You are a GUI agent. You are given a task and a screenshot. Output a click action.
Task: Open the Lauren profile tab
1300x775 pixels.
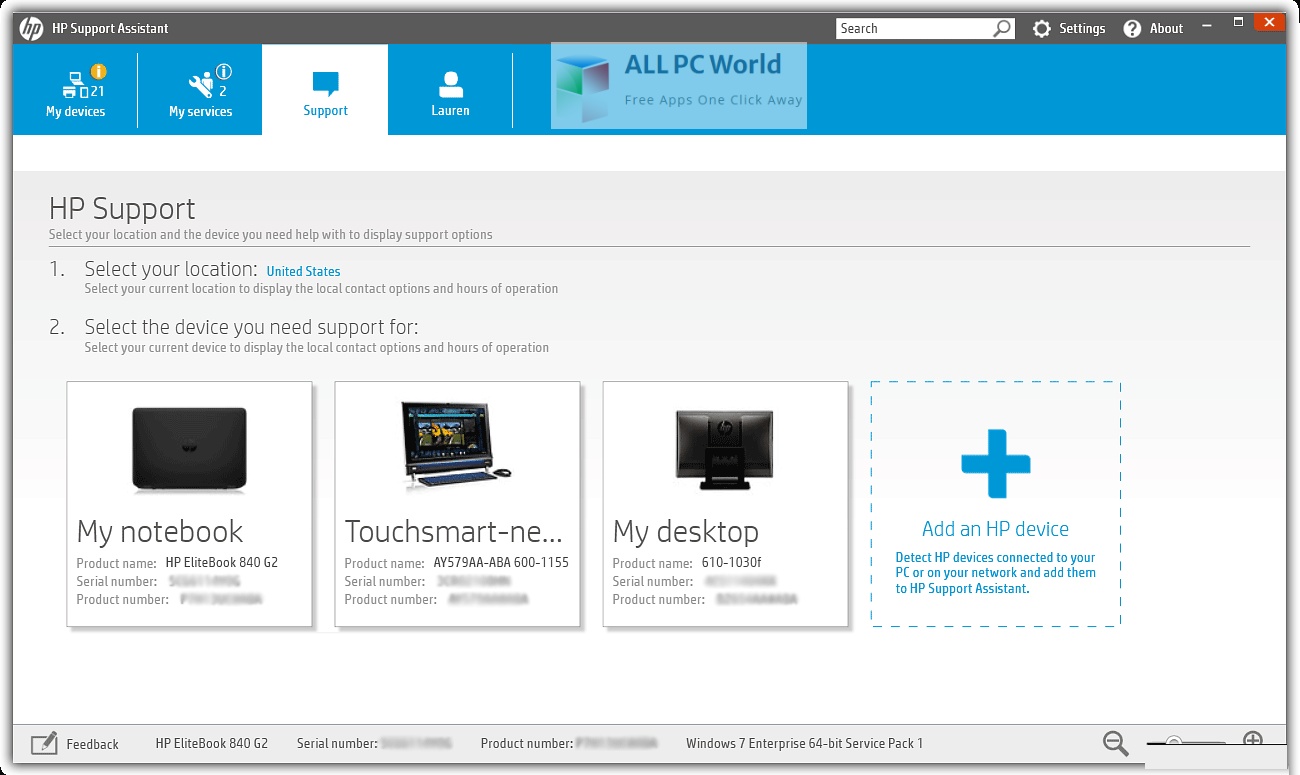pos(450,90)
